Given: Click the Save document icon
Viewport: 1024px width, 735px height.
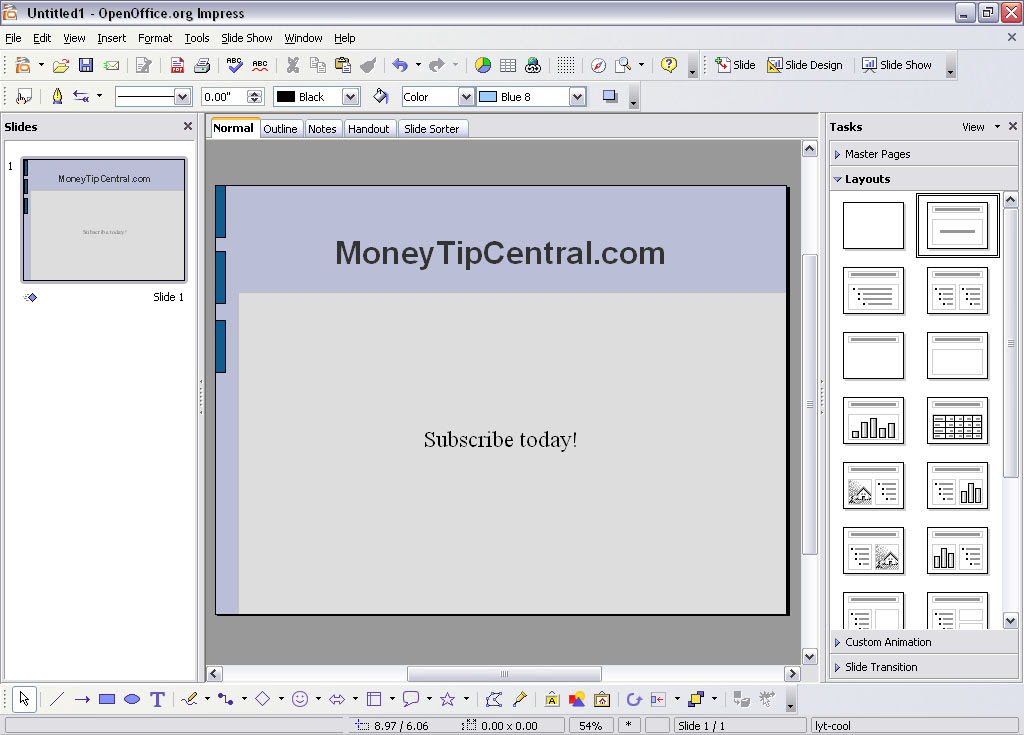Looking at the screenshot, I should (x=86, y=65).
